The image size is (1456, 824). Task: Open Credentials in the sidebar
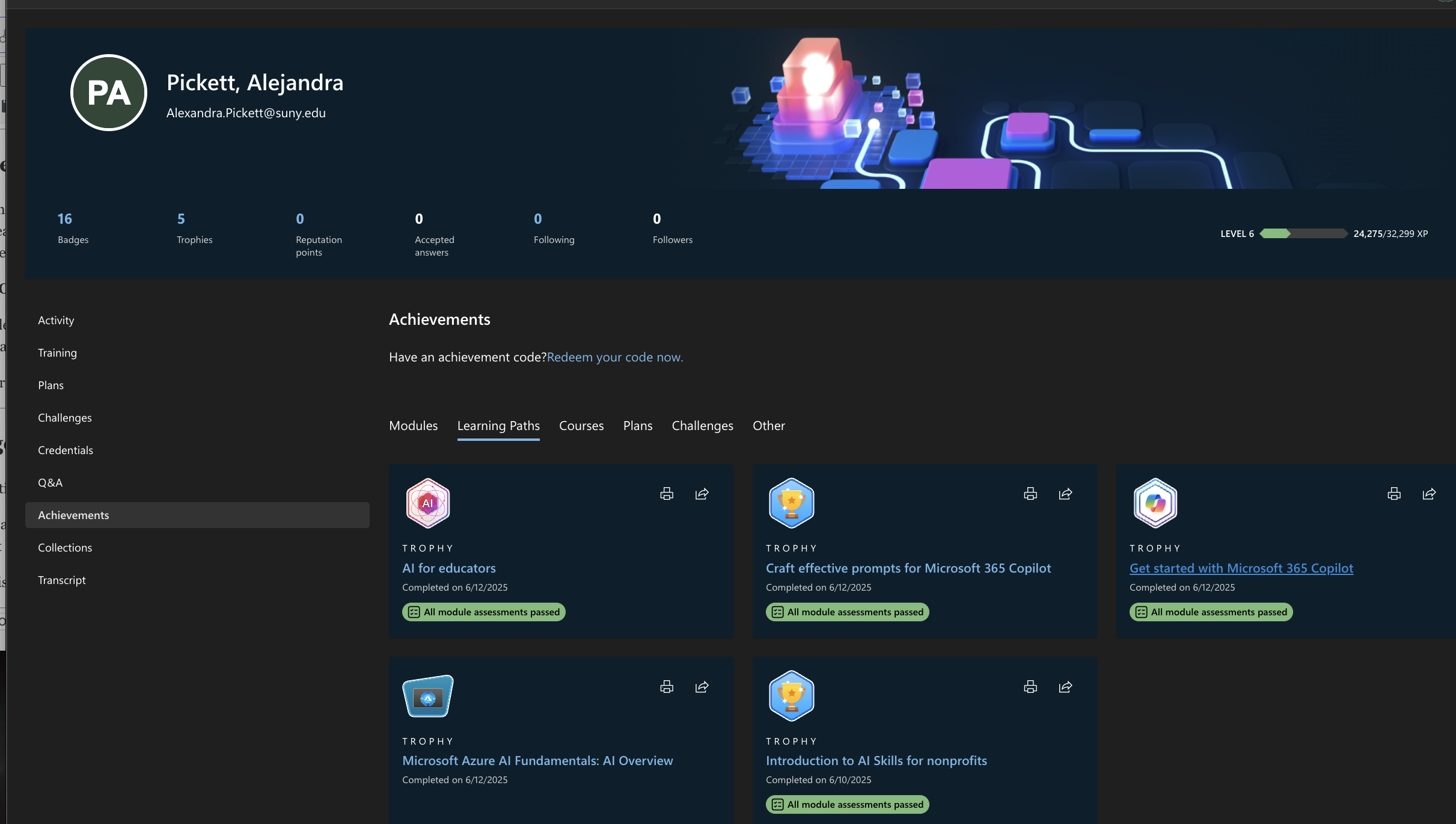click(x=66, y=450)
